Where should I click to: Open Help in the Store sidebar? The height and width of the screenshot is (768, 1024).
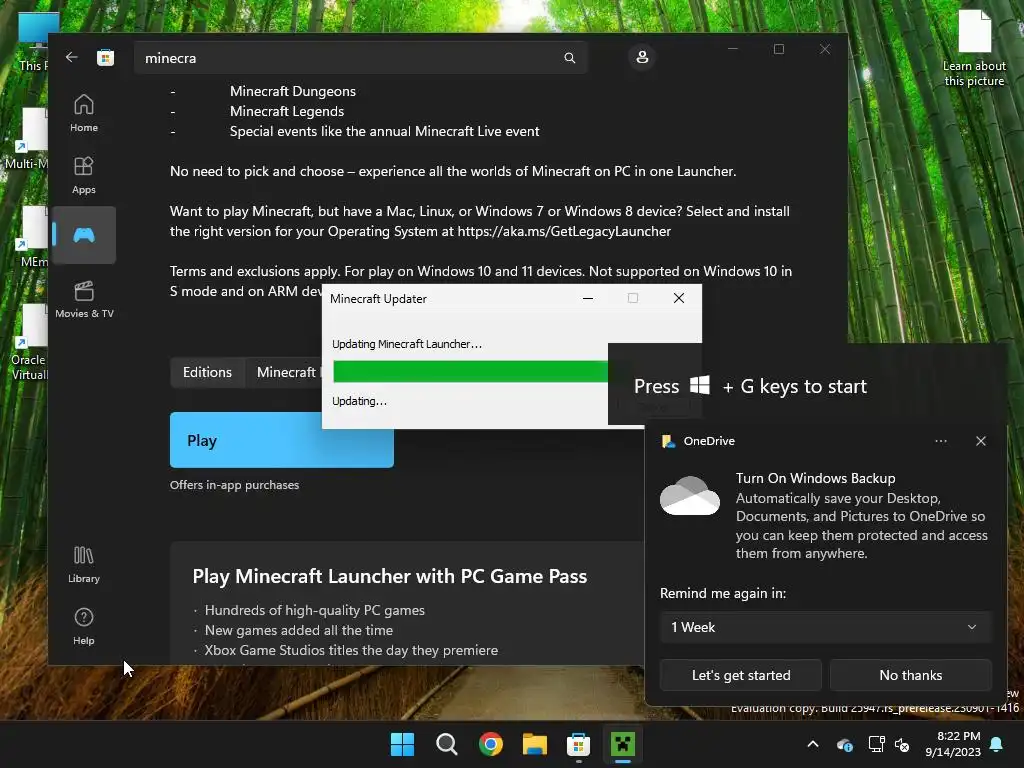pyautogui.click(x=84, y=626)
